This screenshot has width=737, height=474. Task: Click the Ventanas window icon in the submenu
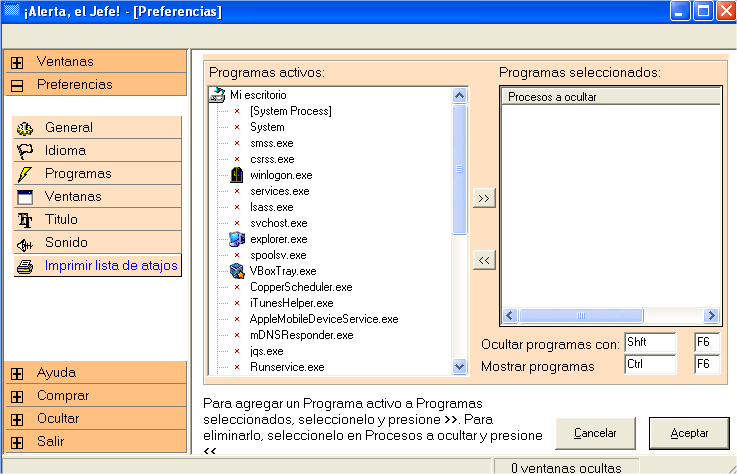pyautogui.click(x=25, y=197)
